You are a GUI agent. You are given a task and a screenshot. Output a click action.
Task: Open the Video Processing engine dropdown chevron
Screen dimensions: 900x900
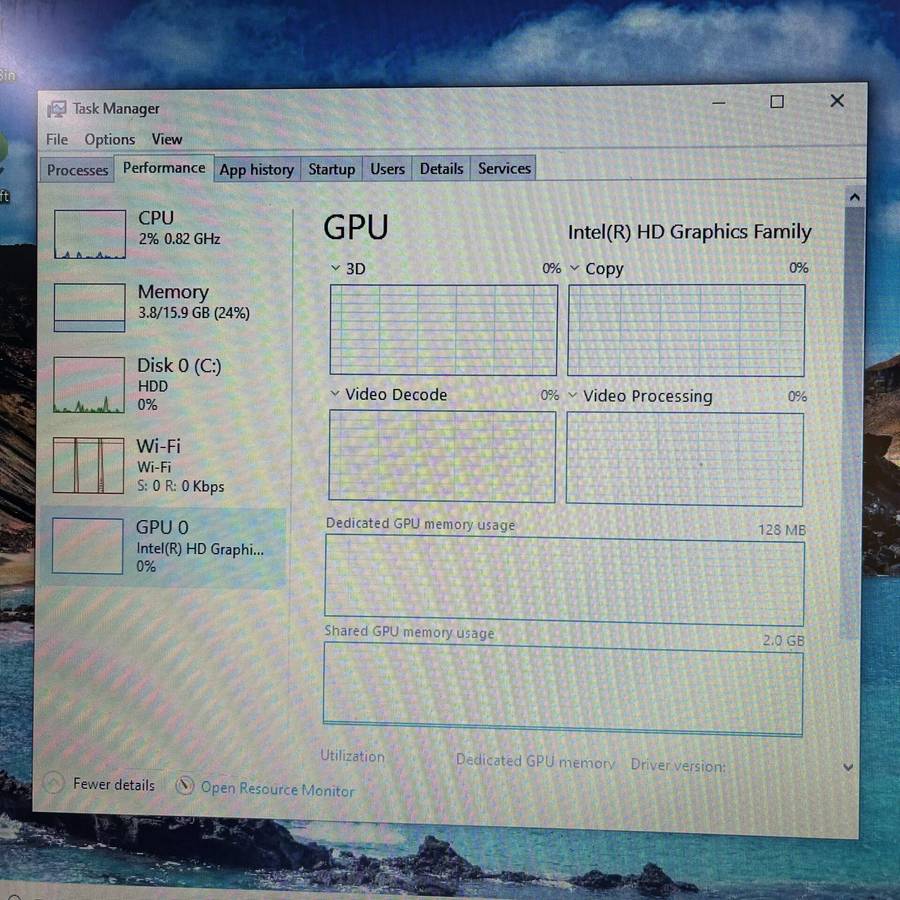click(572, 395)
